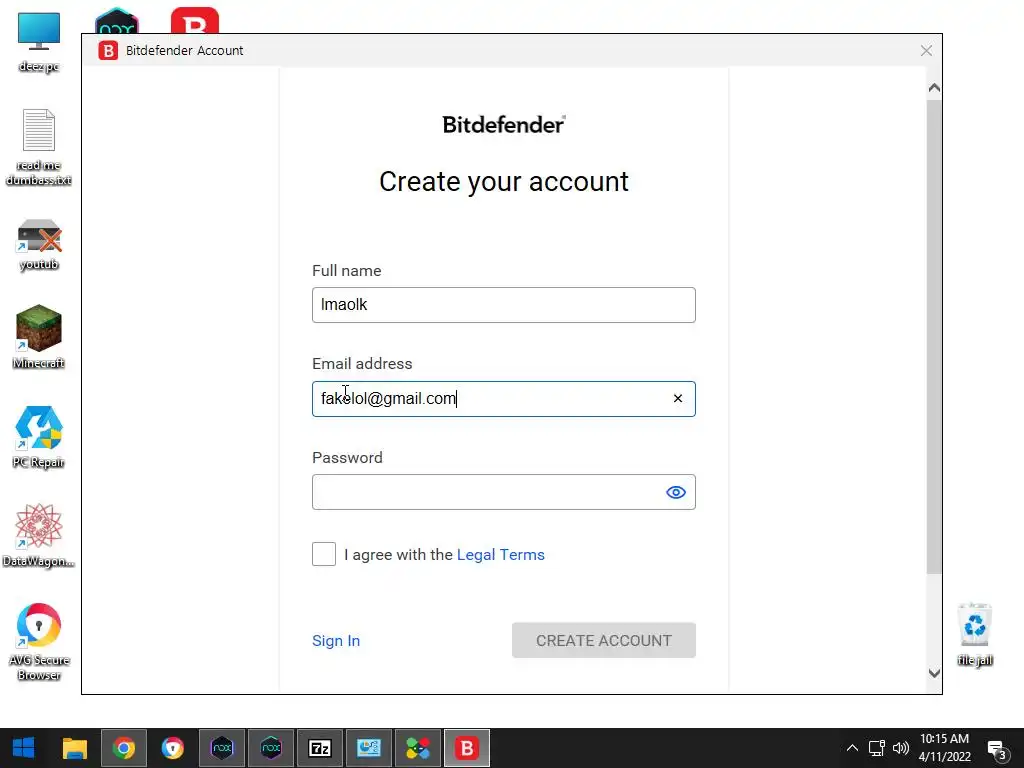Image resolution: width=1024 pixels, height=768 pixels.
Task: Open the youtub shortcut icon
Action: click(x=39, y=245)
